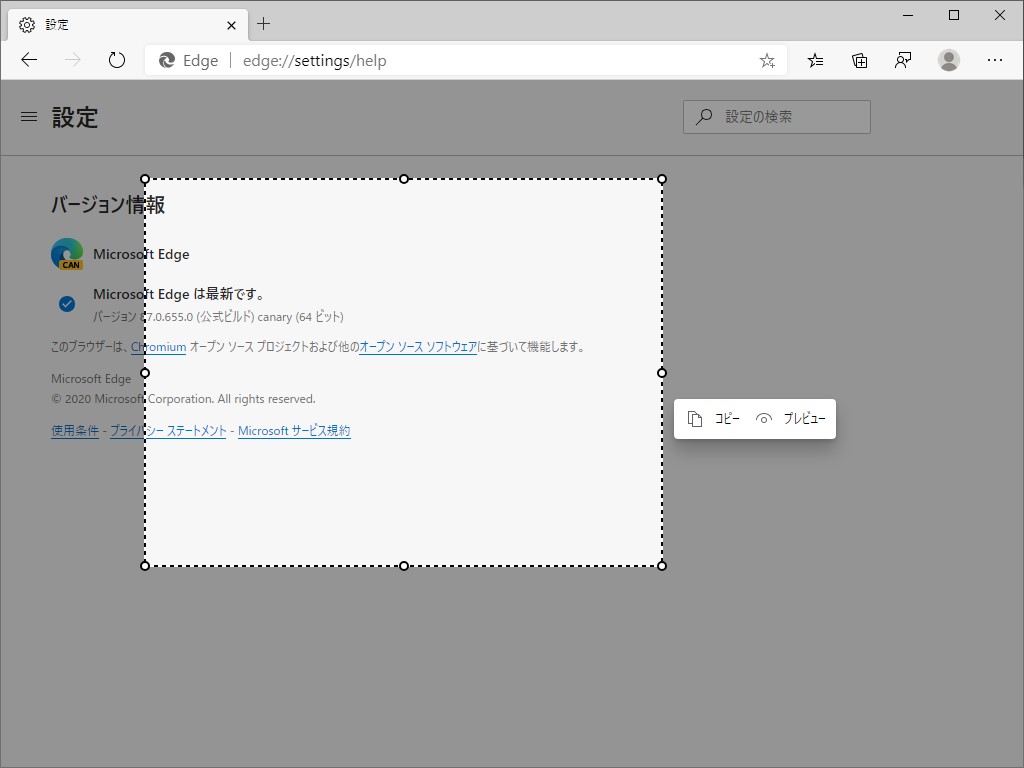The height and width of the screenshot is (768, 1024).
Task: Open the user profile avatar
Action: pos(948,60)
